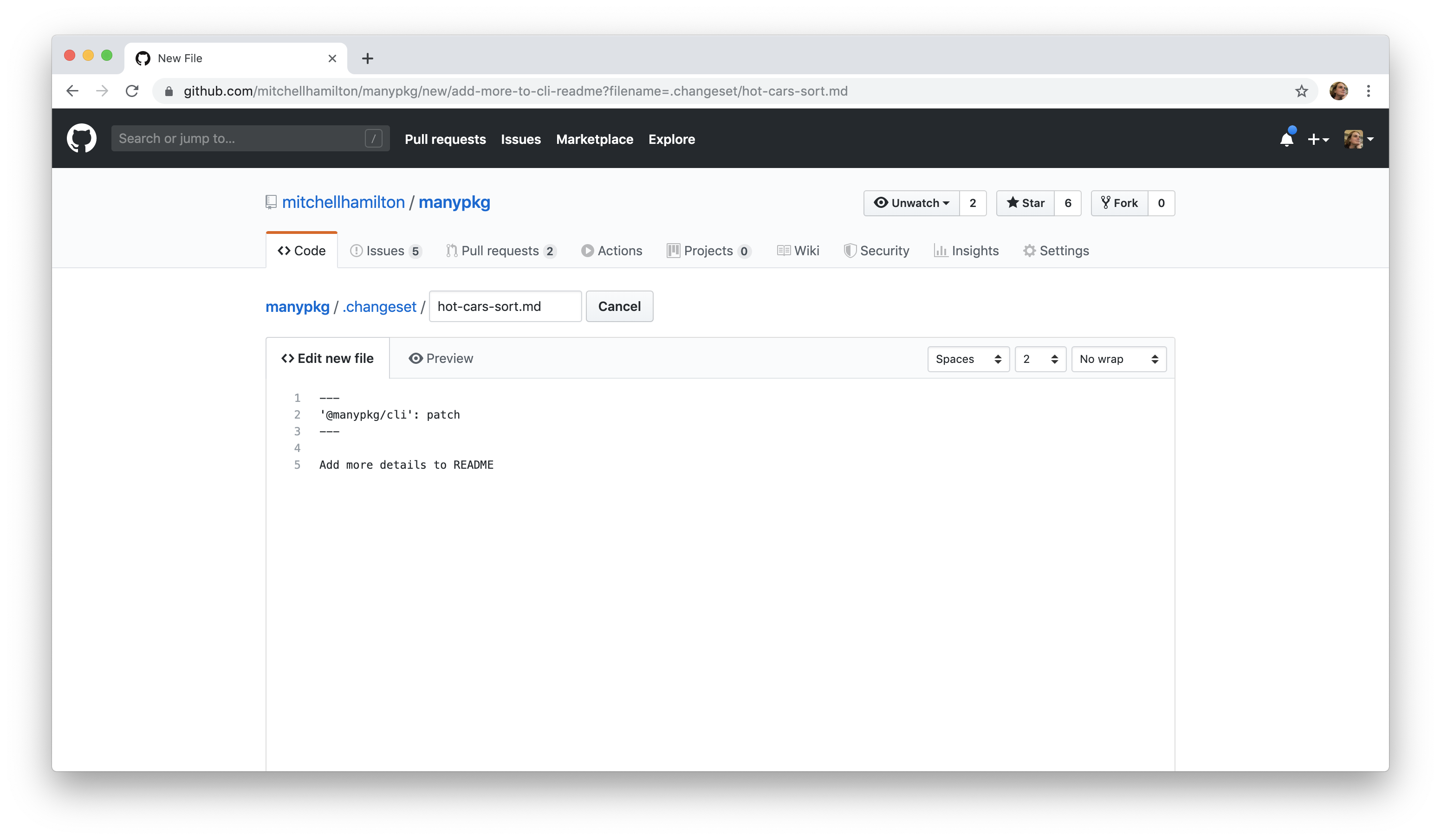
Task: Select the Code tab
Action: point(301,251)
